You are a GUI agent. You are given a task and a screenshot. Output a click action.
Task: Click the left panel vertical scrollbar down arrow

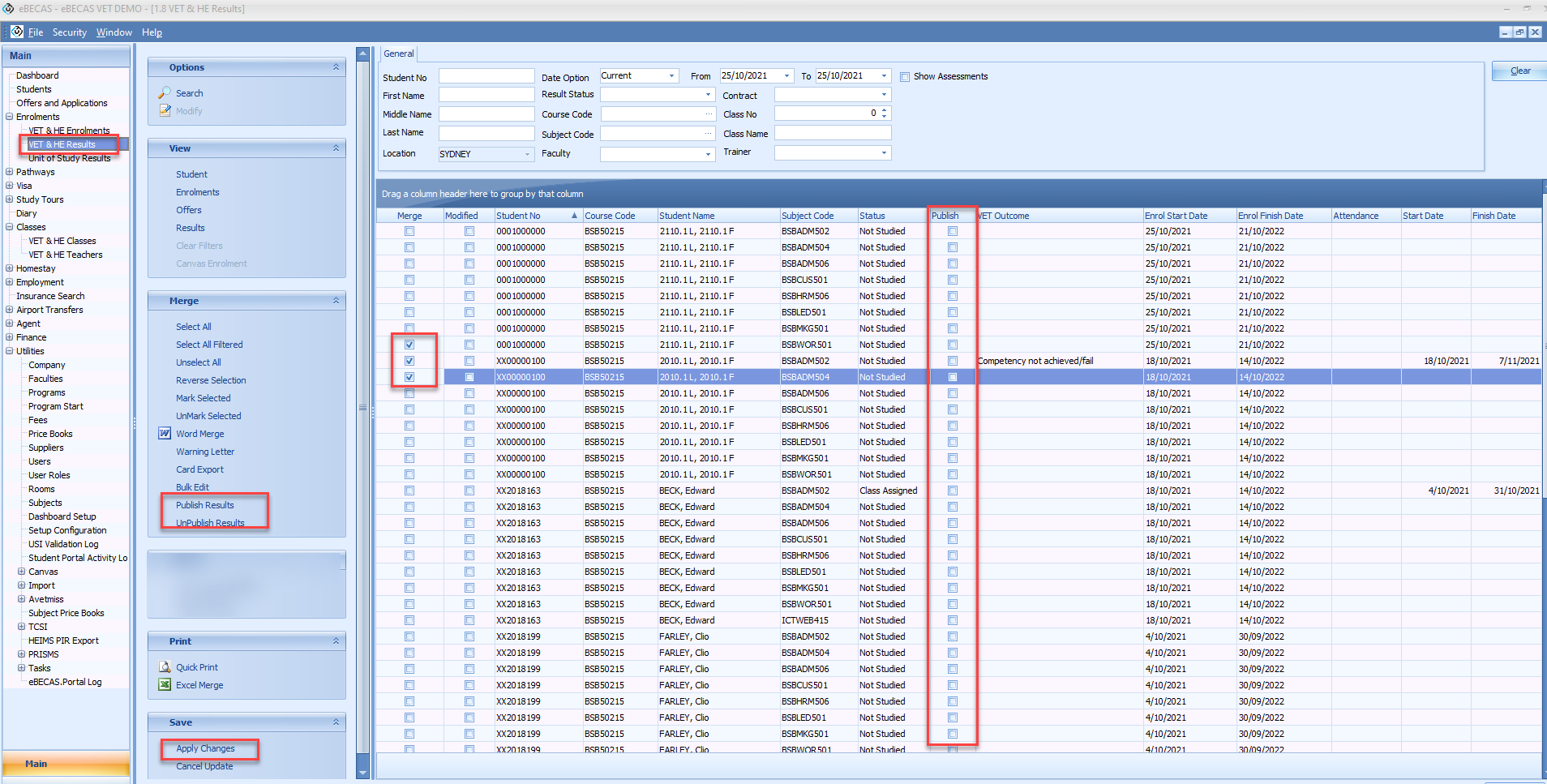[362, 772]
